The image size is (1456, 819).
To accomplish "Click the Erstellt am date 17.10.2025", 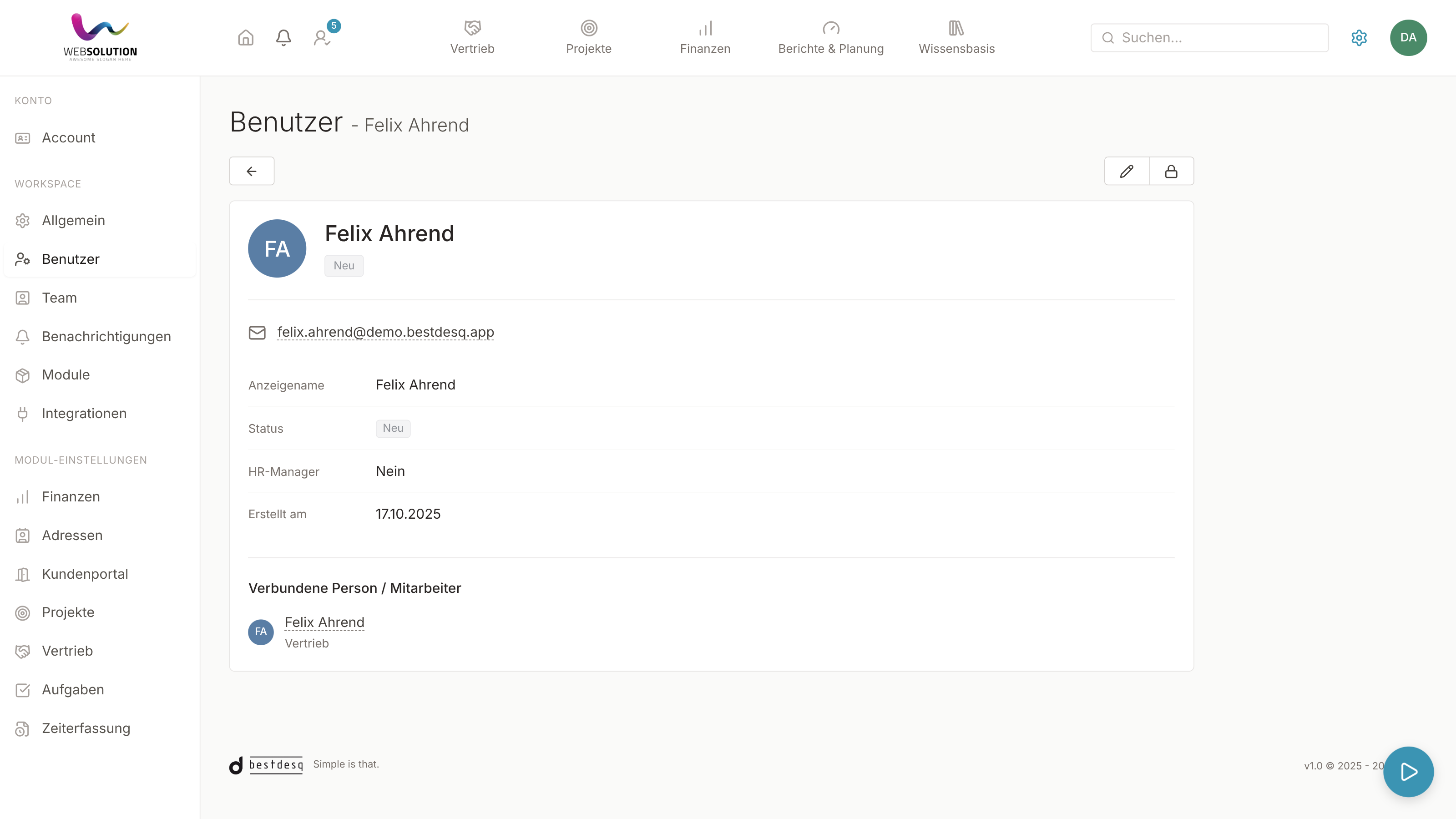I will 408,514.
